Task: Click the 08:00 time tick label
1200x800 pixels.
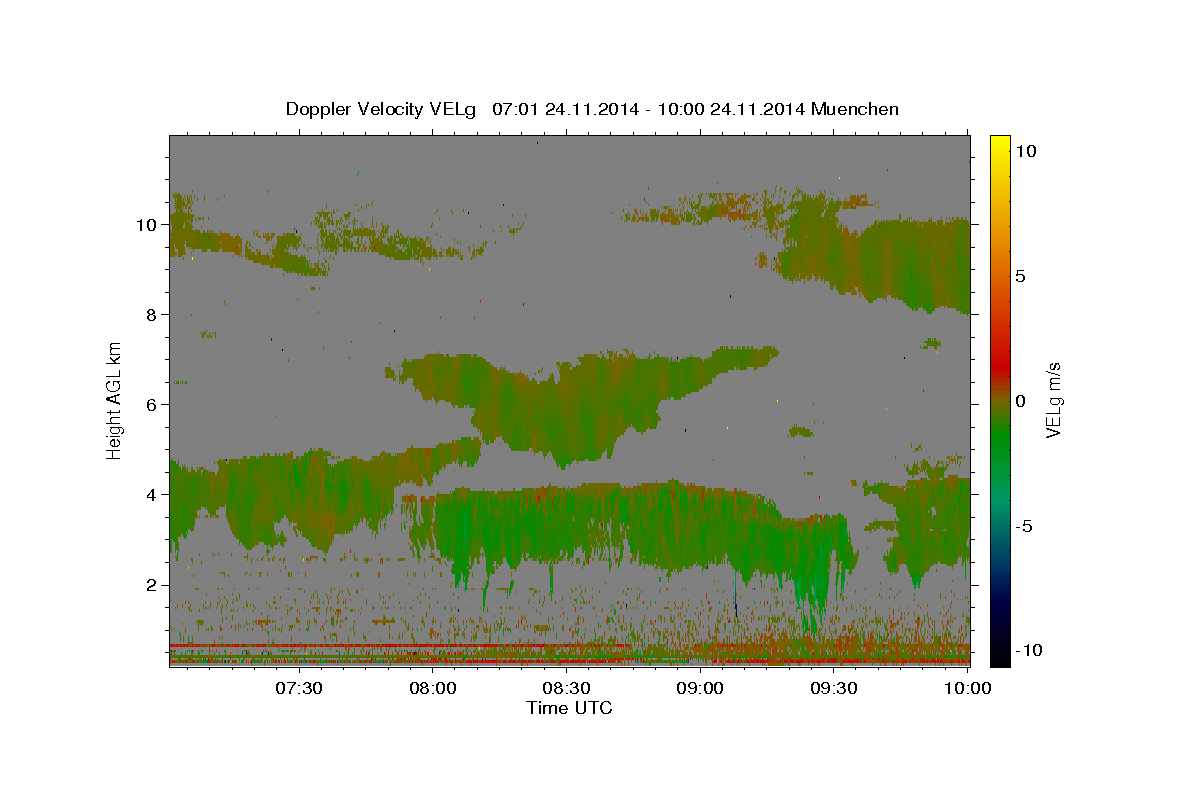Action: point(433,688)
